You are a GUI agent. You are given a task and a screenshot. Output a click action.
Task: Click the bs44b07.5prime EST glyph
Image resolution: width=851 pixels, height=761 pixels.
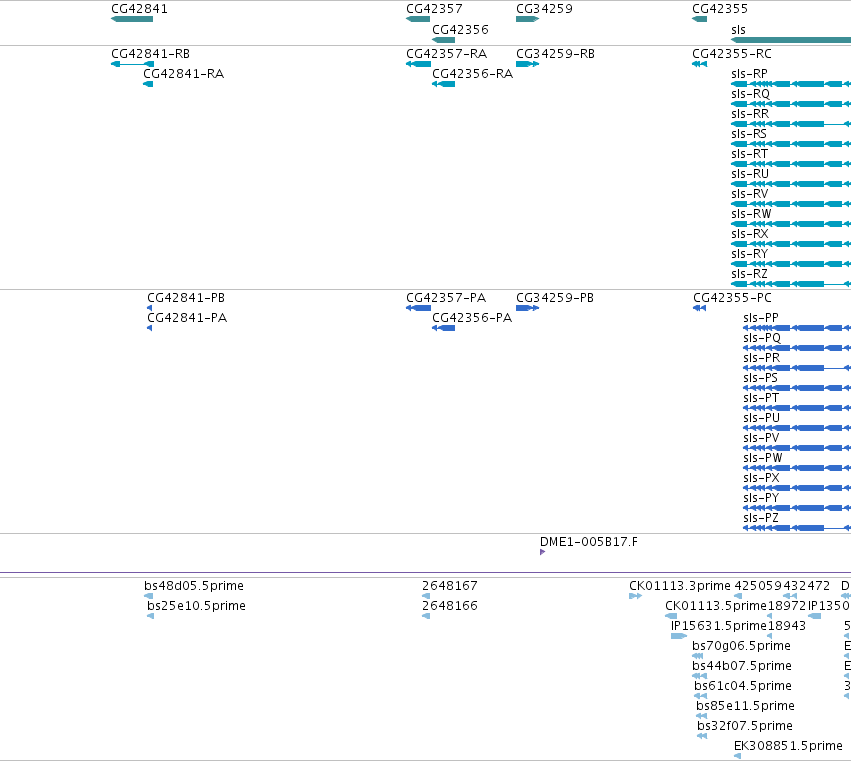(x=700, y=676)
